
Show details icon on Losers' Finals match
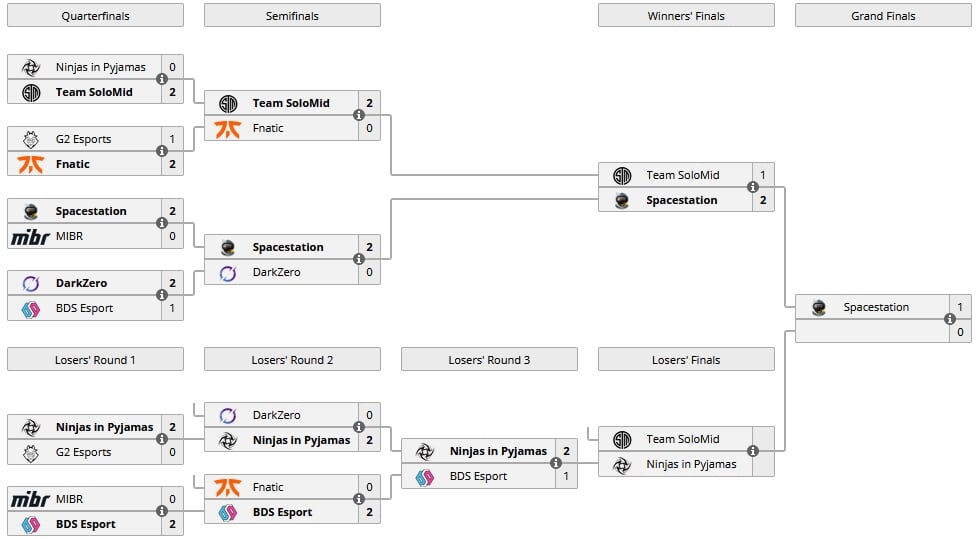point(752,451)
